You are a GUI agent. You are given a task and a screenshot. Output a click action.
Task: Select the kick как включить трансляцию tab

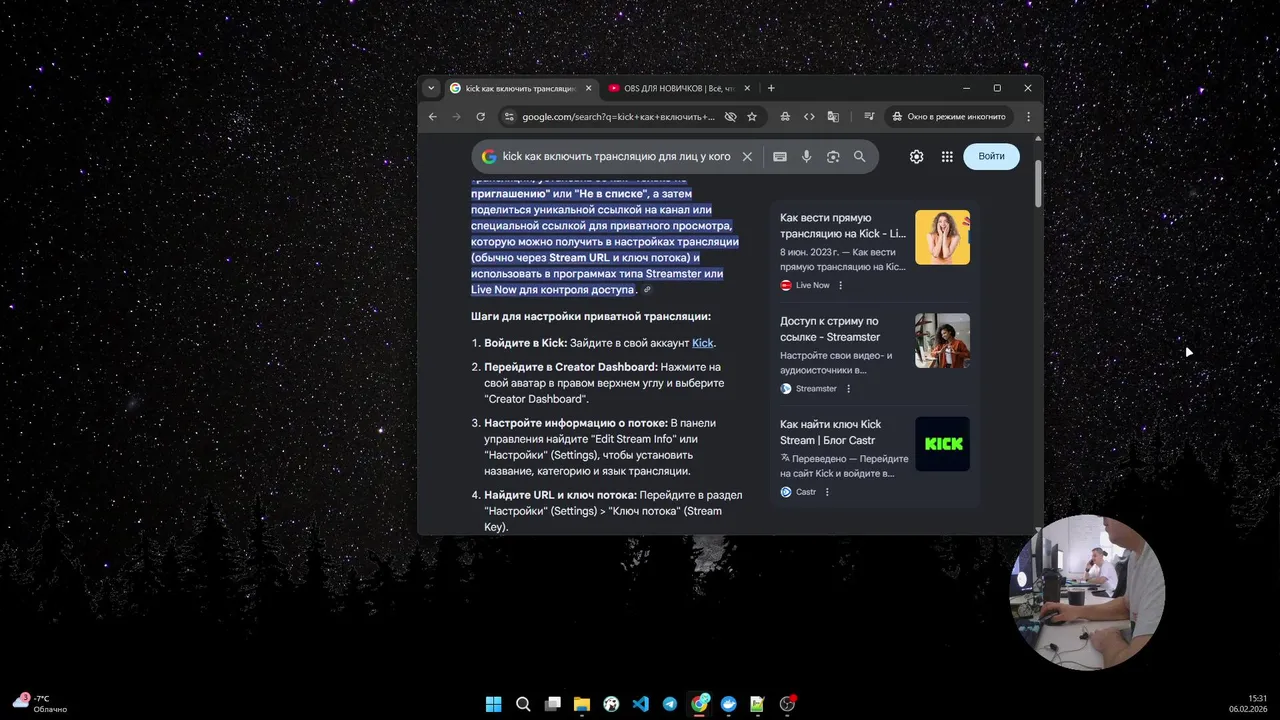[520, 88]
